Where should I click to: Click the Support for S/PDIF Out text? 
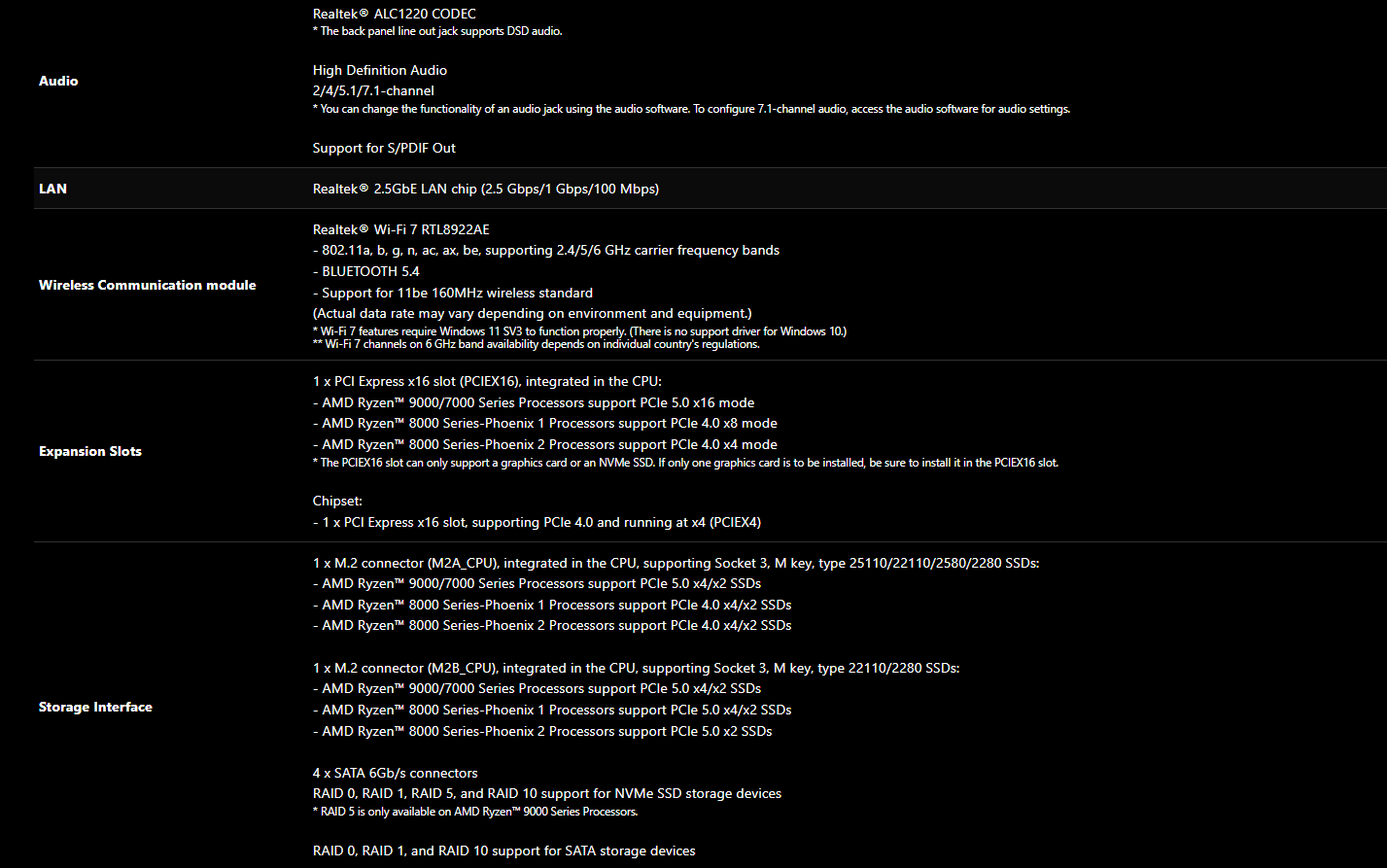[384, 148]
